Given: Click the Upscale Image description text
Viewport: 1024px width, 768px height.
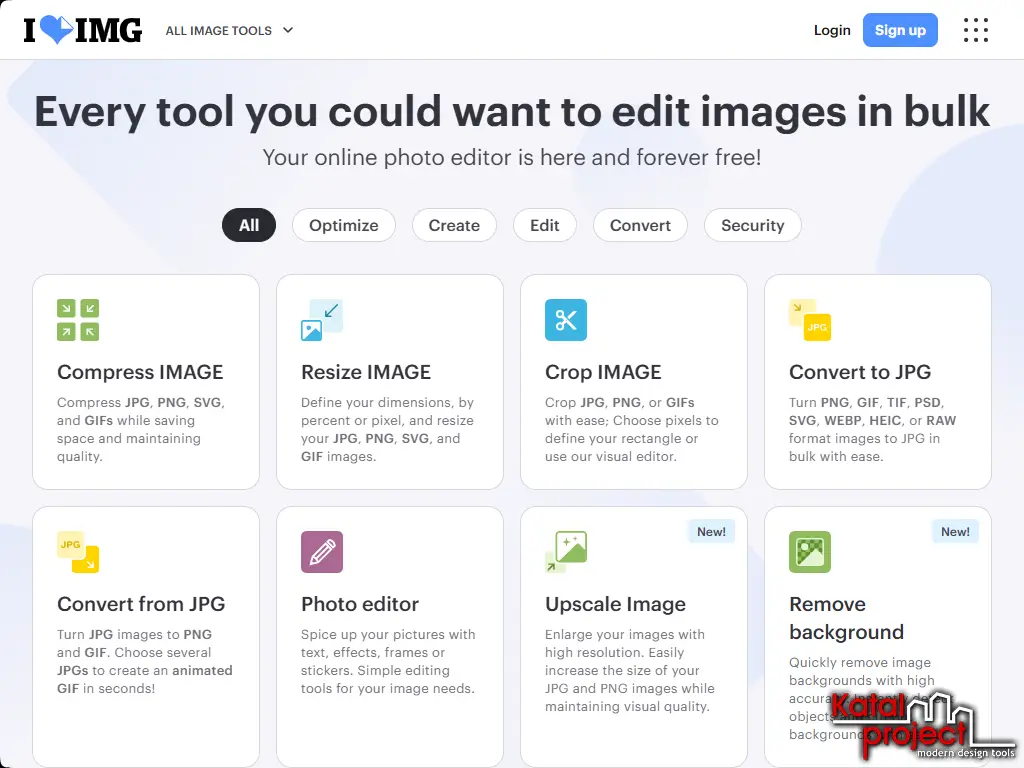Looking at the screenshot, I should tap(630, 670).
